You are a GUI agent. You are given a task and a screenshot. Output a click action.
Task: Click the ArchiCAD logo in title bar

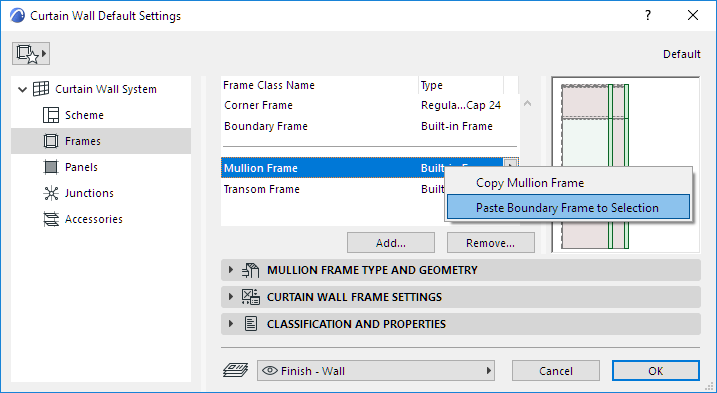tap(17, 16)
